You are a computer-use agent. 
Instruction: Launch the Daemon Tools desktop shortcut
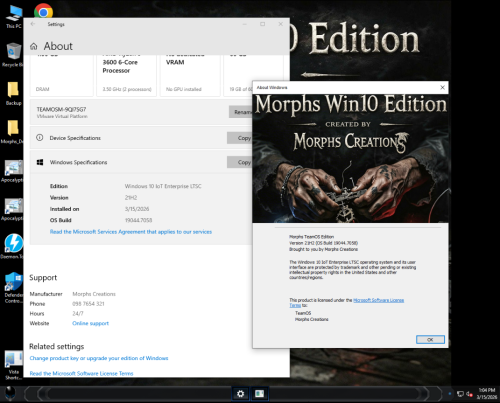tap(13, 246)
